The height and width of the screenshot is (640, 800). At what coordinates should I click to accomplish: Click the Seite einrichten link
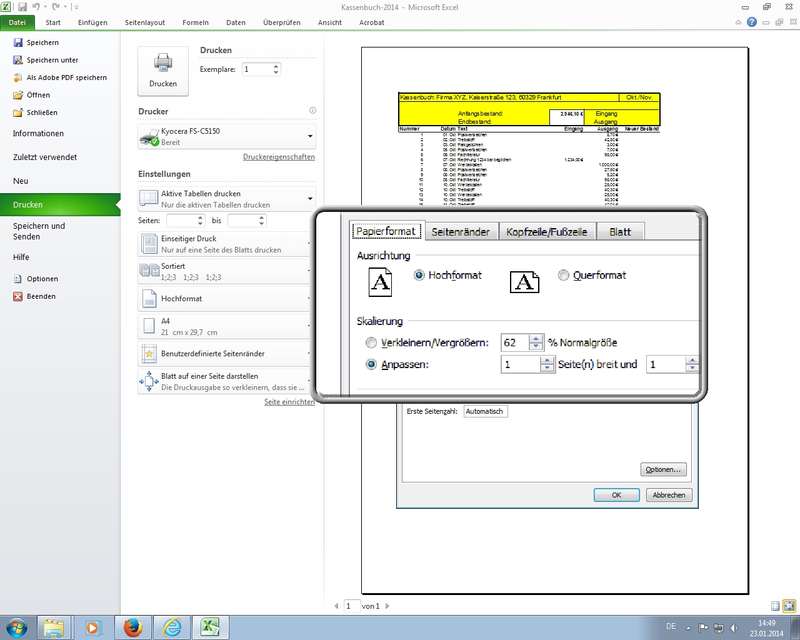pyautogui.click(x=289, y=402)
